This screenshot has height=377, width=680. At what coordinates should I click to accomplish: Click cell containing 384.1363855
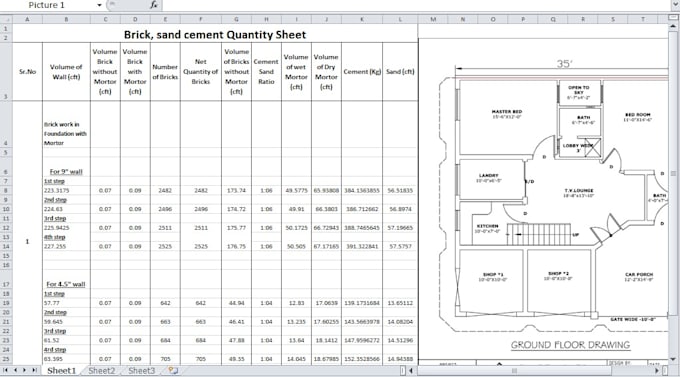coord(362,190)
